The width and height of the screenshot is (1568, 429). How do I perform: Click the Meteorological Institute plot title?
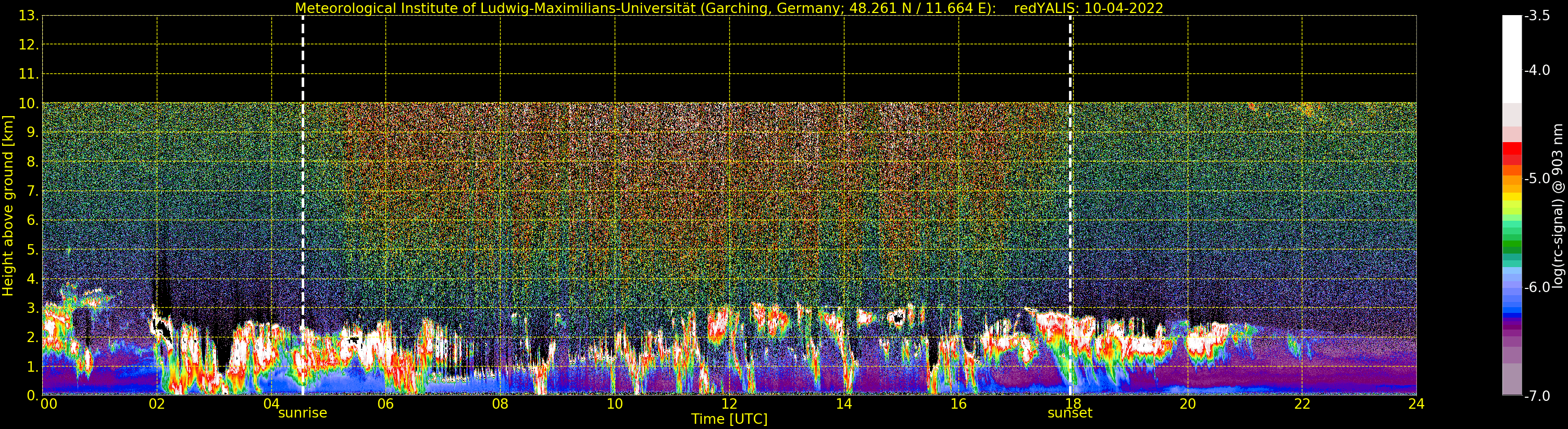point(729,8)
